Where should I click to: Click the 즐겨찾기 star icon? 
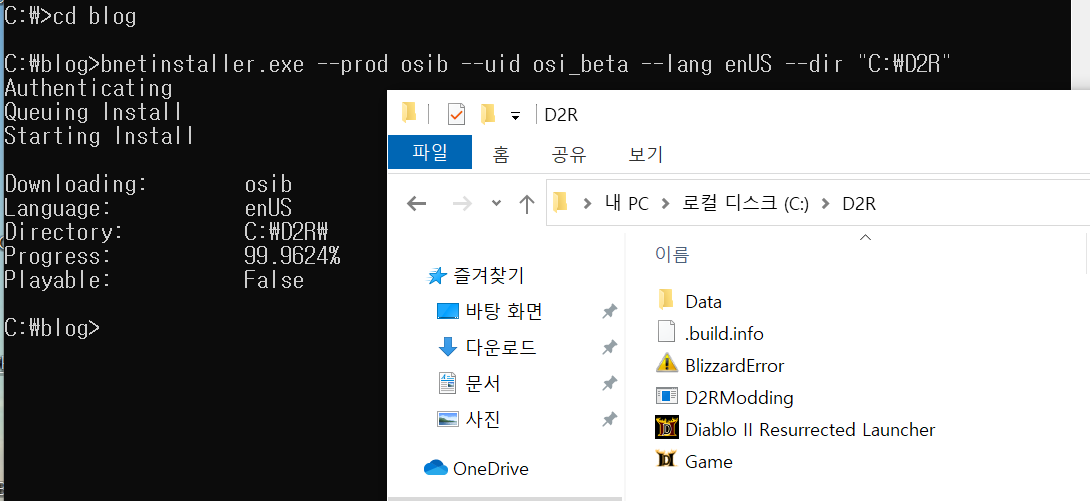coord(436,277)
